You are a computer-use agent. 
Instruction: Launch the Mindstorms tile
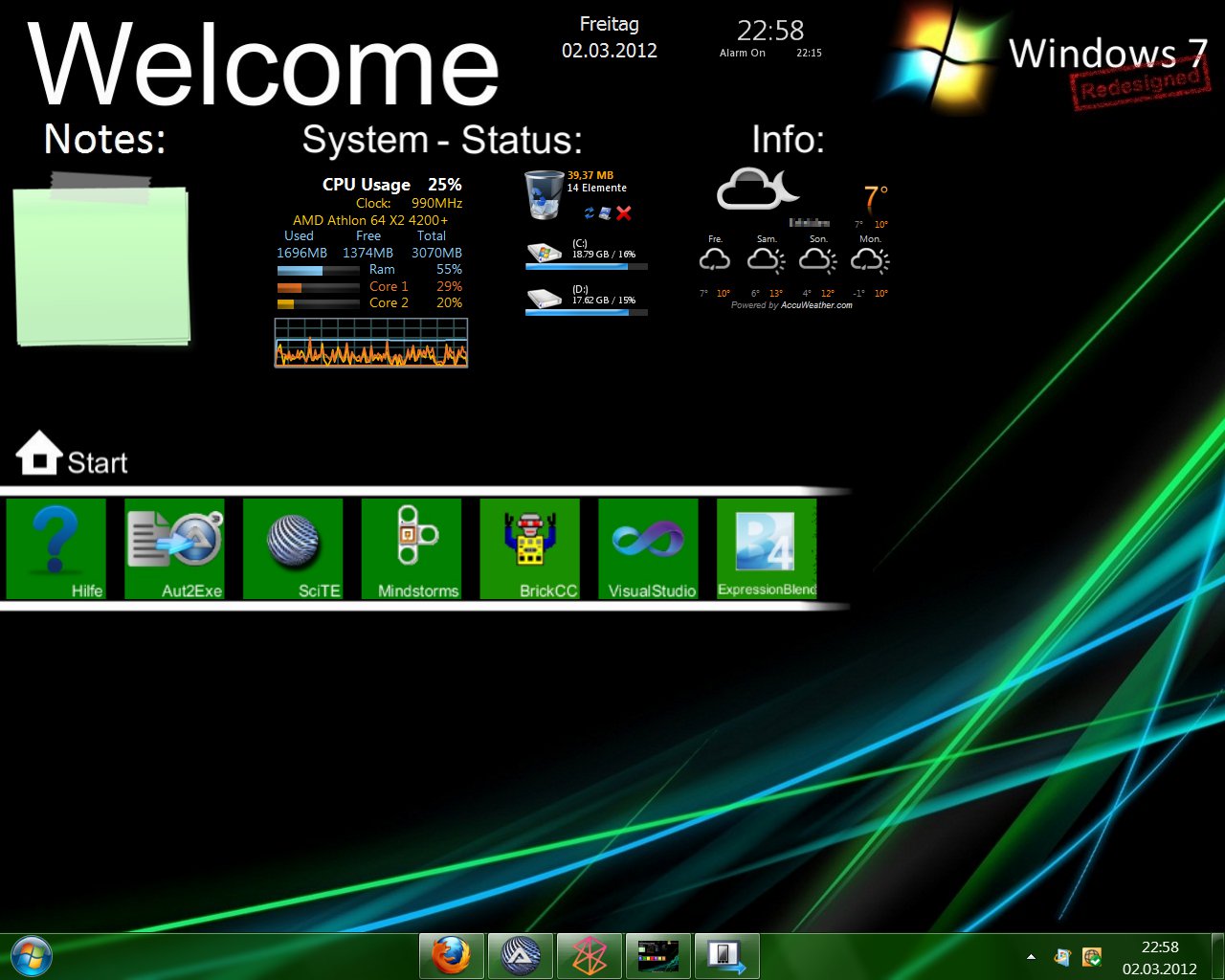click(x=412, y=548)
